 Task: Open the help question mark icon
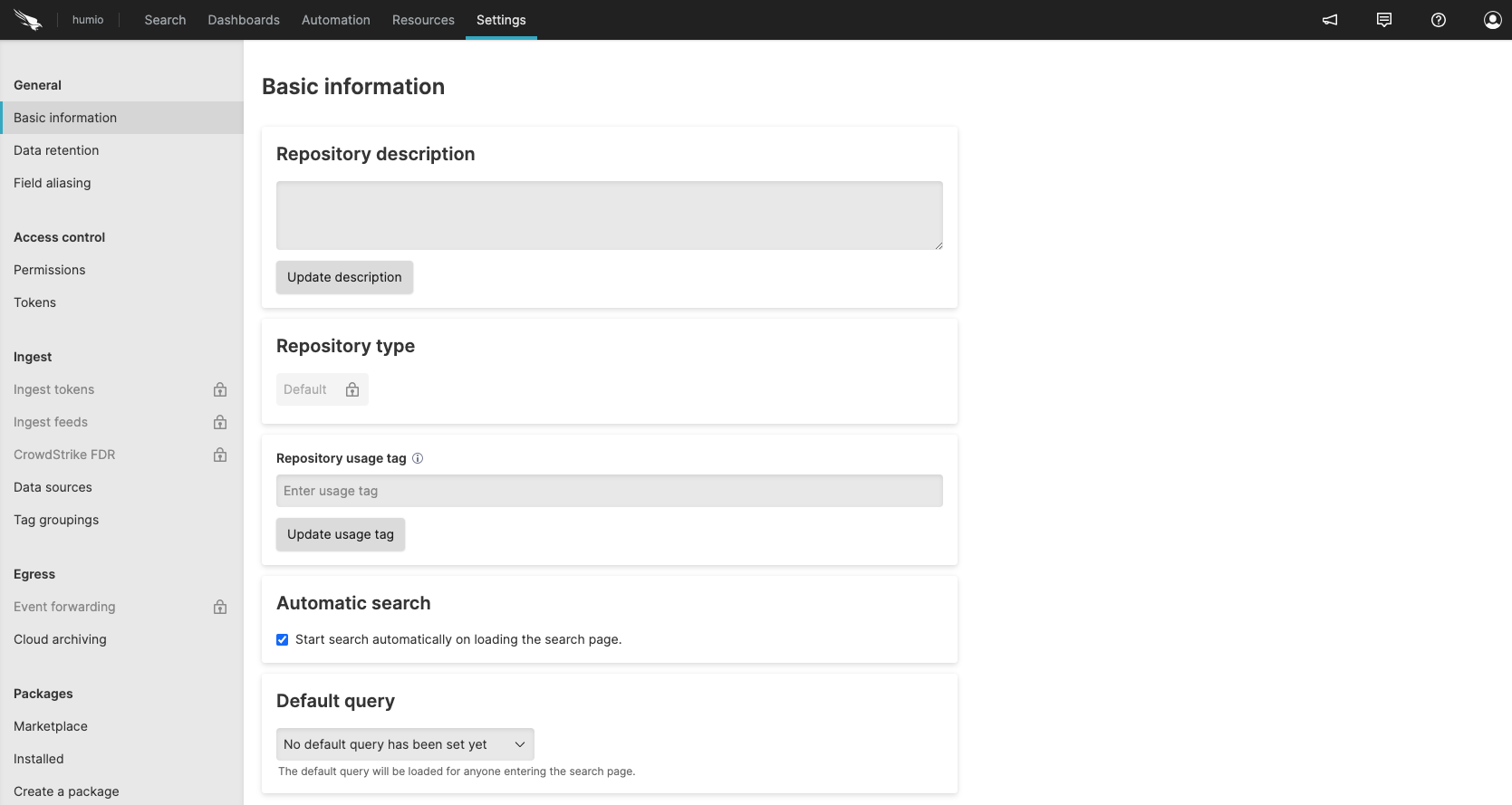[1439, 20]
